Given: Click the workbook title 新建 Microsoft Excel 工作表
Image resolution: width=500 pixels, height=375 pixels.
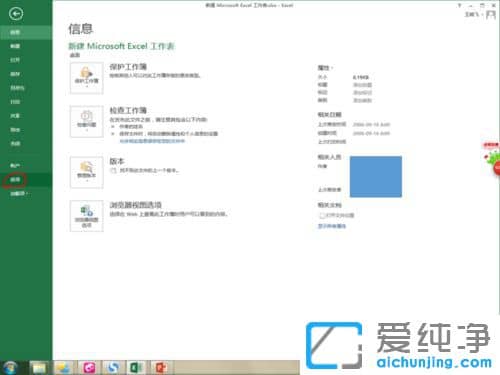Looking at the screenshot, I should [x=121, y=46].
